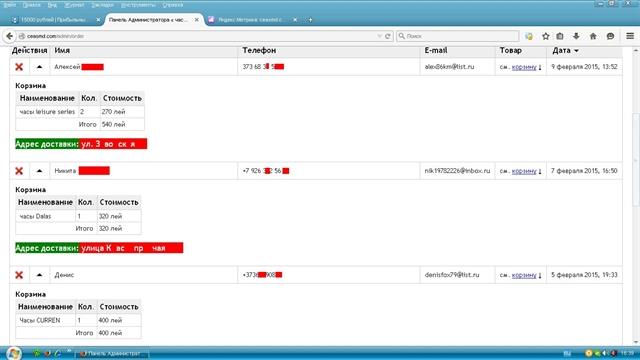Open the hamburger browser menu

[x=630, y=36]
